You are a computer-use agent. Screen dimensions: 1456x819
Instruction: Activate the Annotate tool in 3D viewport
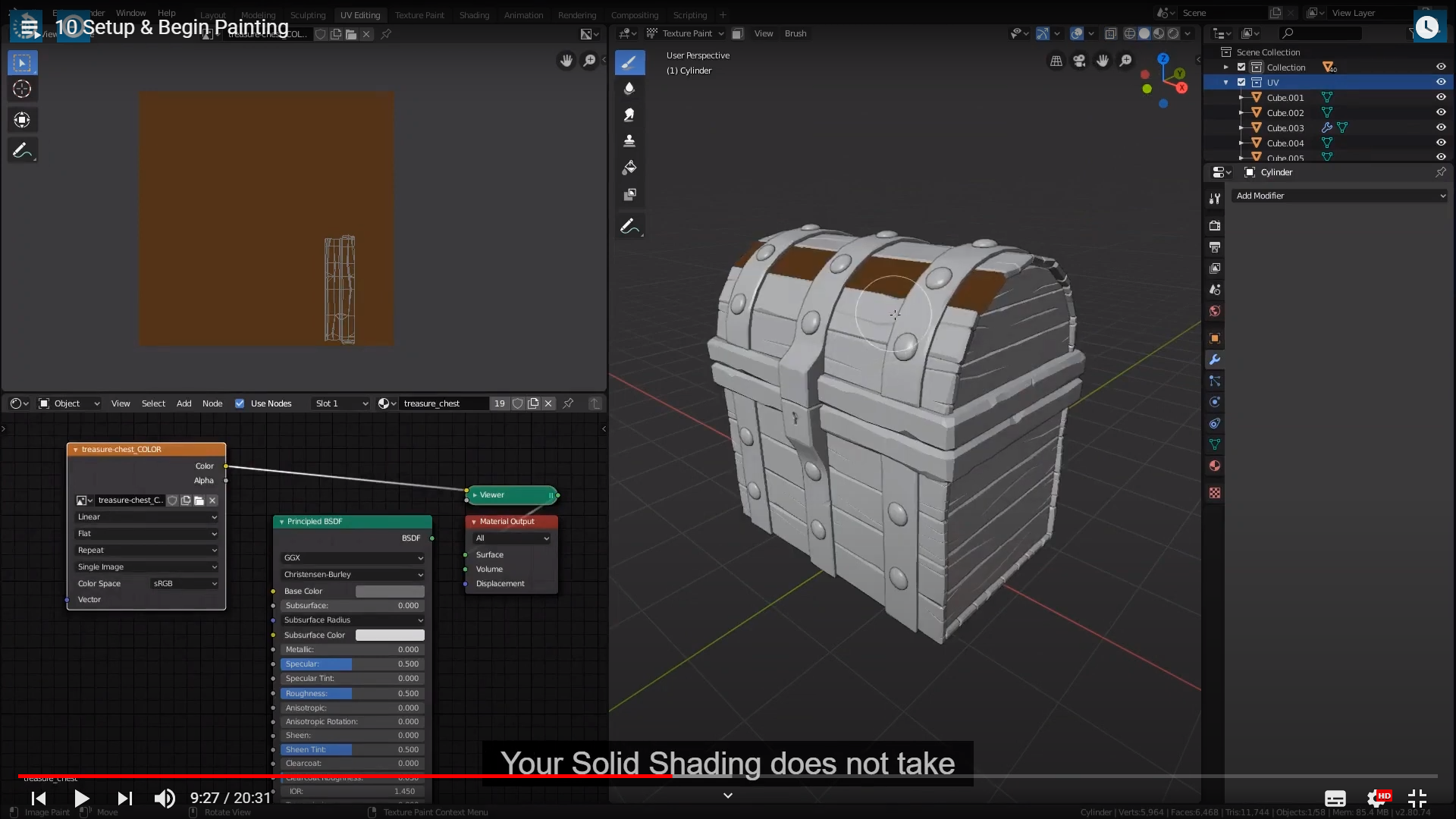coord(629,226)
